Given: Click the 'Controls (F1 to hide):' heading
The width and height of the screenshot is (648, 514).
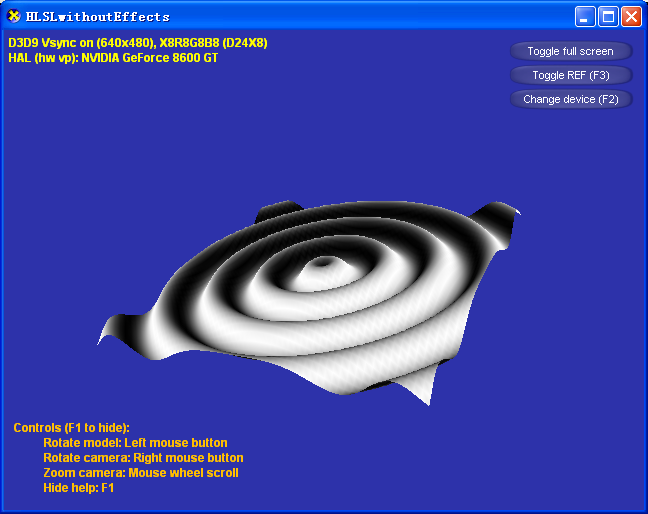Looking at the screenshot, I should (71, 428).
